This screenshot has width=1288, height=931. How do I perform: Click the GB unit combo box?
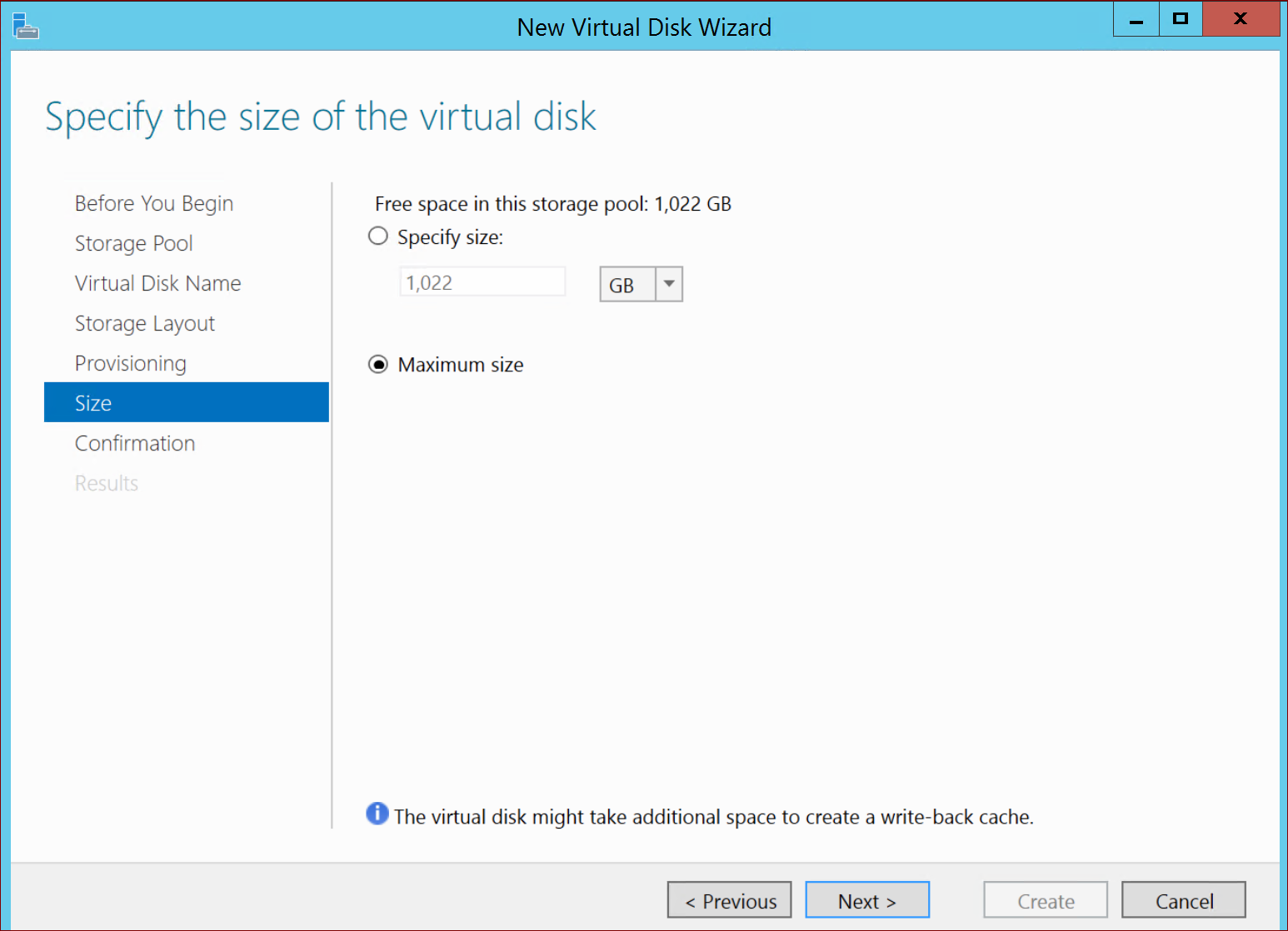click(627, 285)
